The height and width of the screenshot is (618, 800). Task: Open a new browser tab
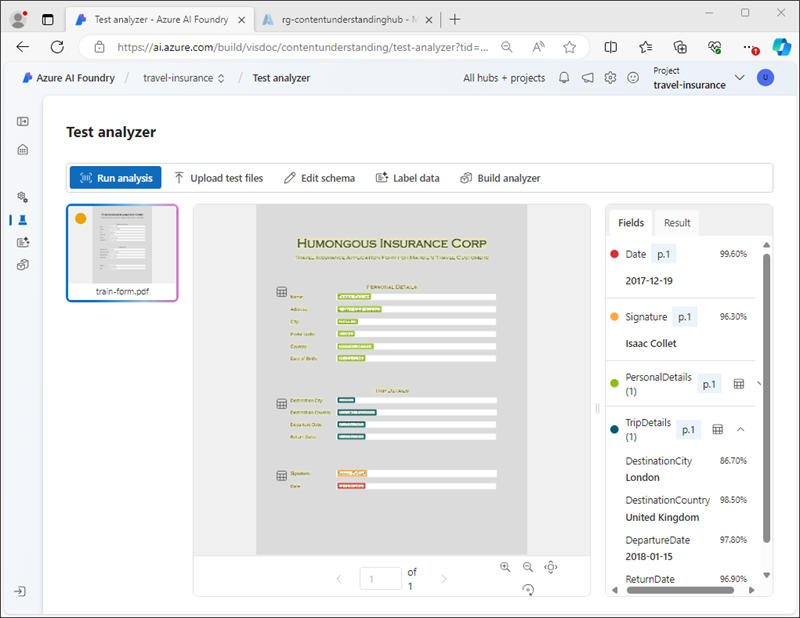pos(455,19)
